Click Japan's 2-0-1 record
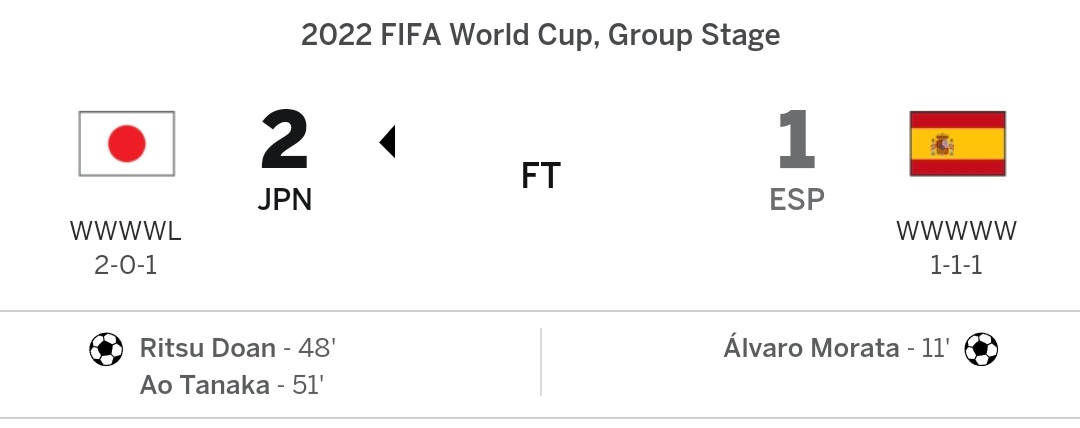1080x428 pixels. [125, 265]
